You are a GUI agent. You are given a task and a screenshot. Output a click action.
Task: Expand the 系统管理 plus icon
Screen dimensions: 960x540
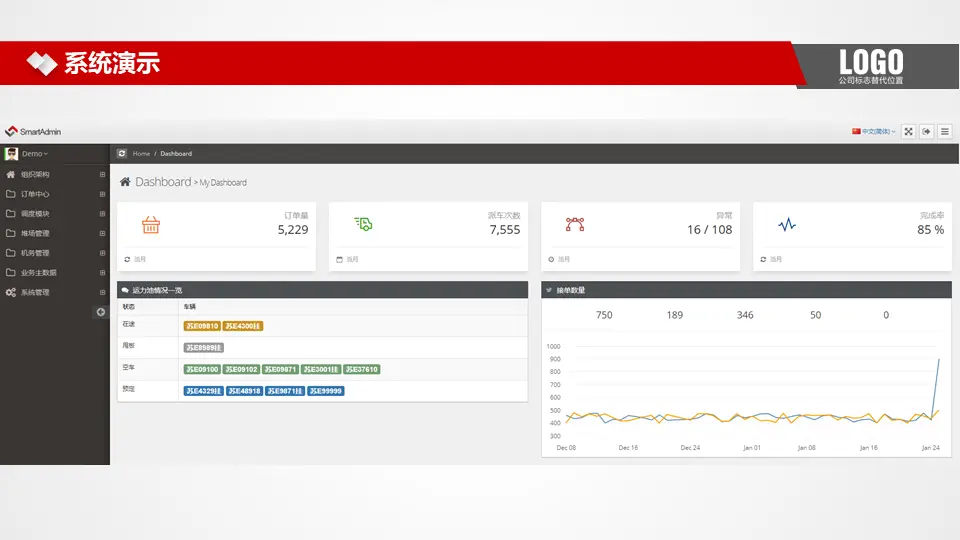pos(102,292)
